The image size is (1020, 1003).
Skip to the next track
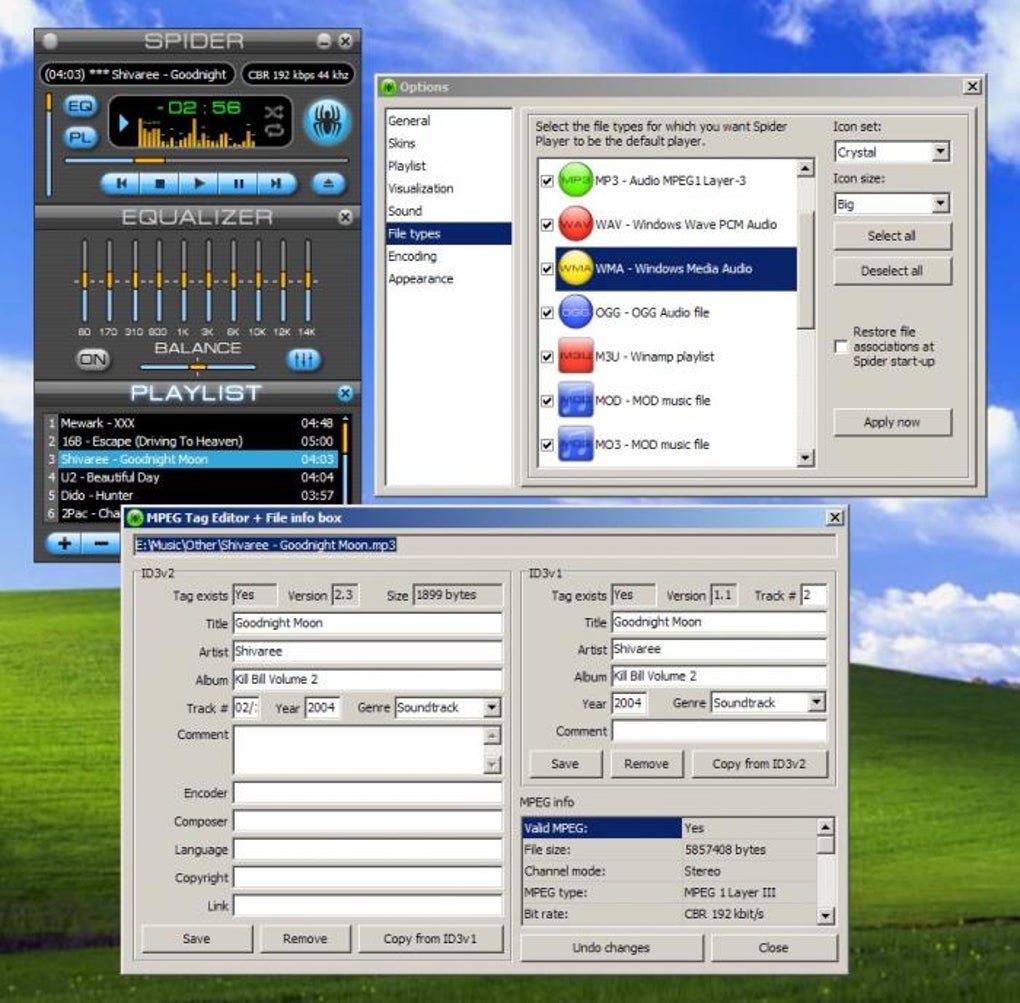[276, 183]
